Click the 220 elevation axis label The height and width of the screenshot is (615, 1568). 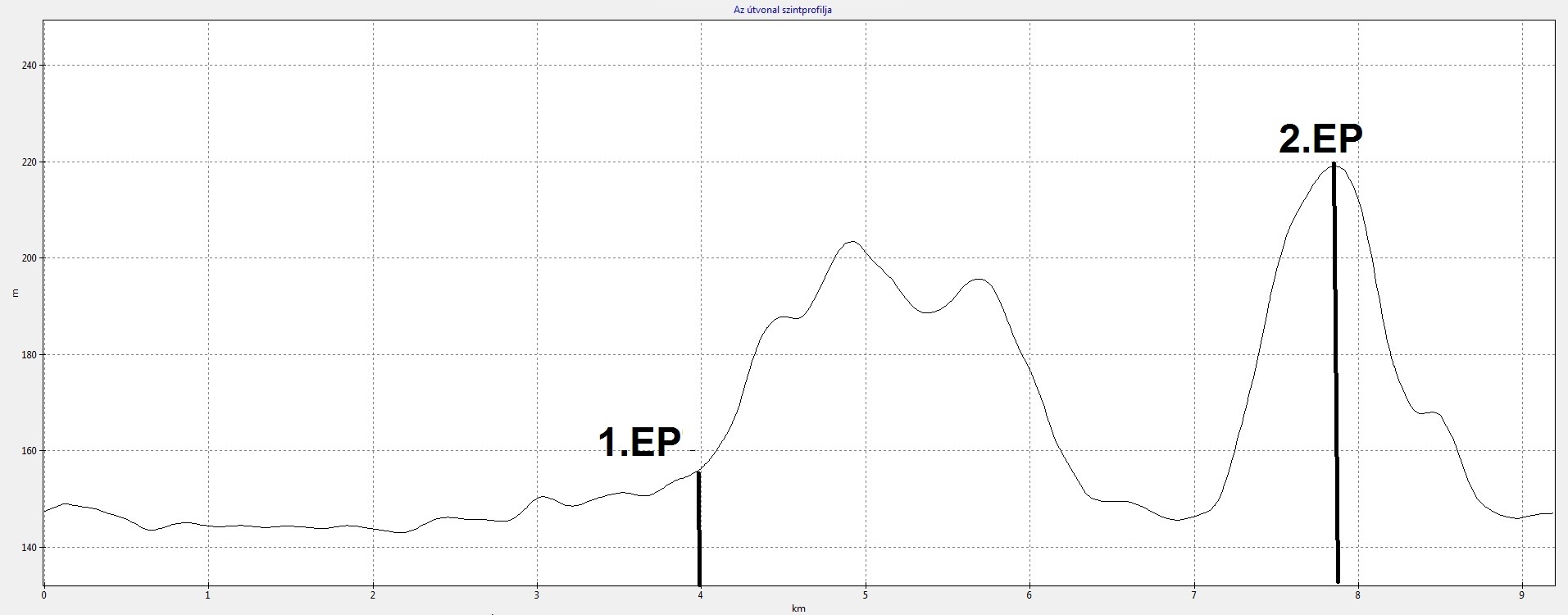coord(30,162)
